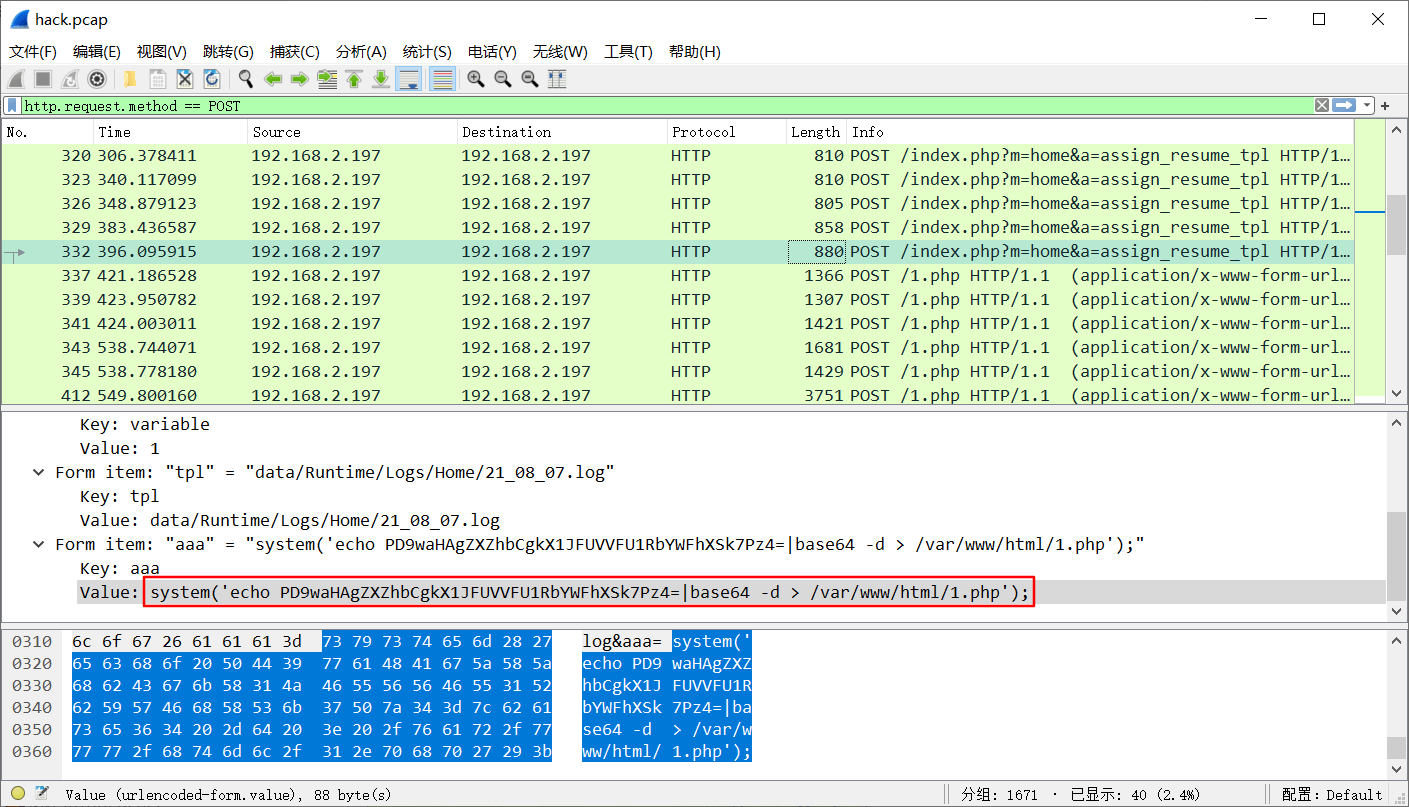Zoom out main window text
Screen dimensions: 1409x807
tap(502, 79)
